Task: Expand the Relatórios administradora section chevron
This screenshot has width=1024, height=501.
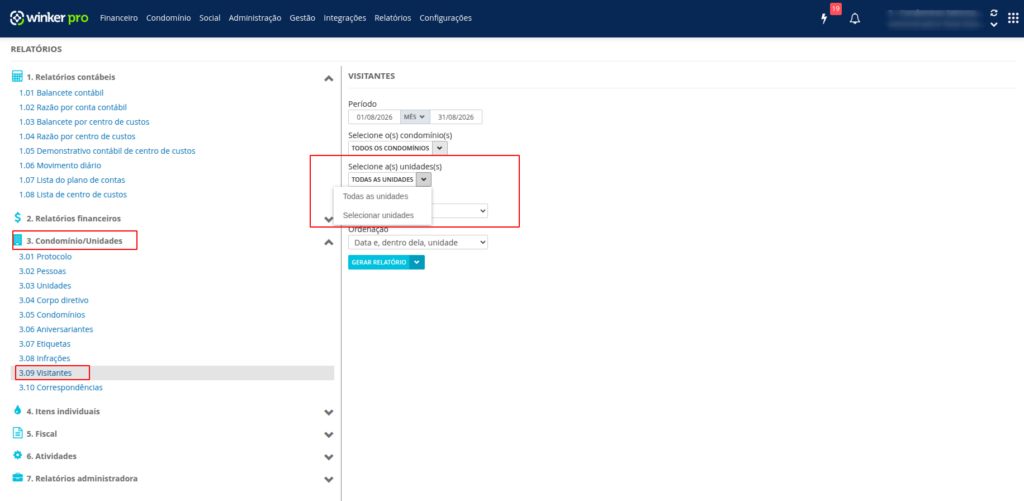Action: 328,479
